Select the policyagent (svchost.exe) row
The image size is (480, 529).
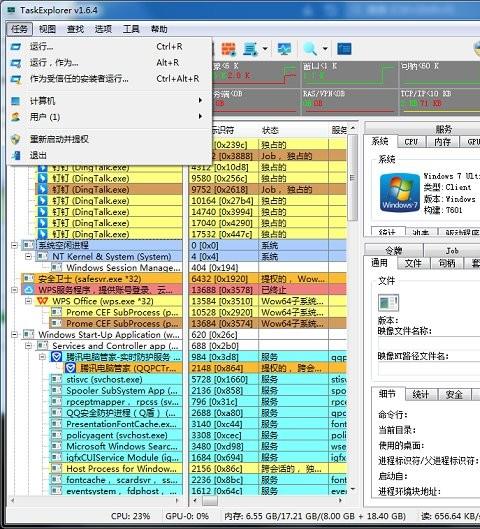(116, 435)
